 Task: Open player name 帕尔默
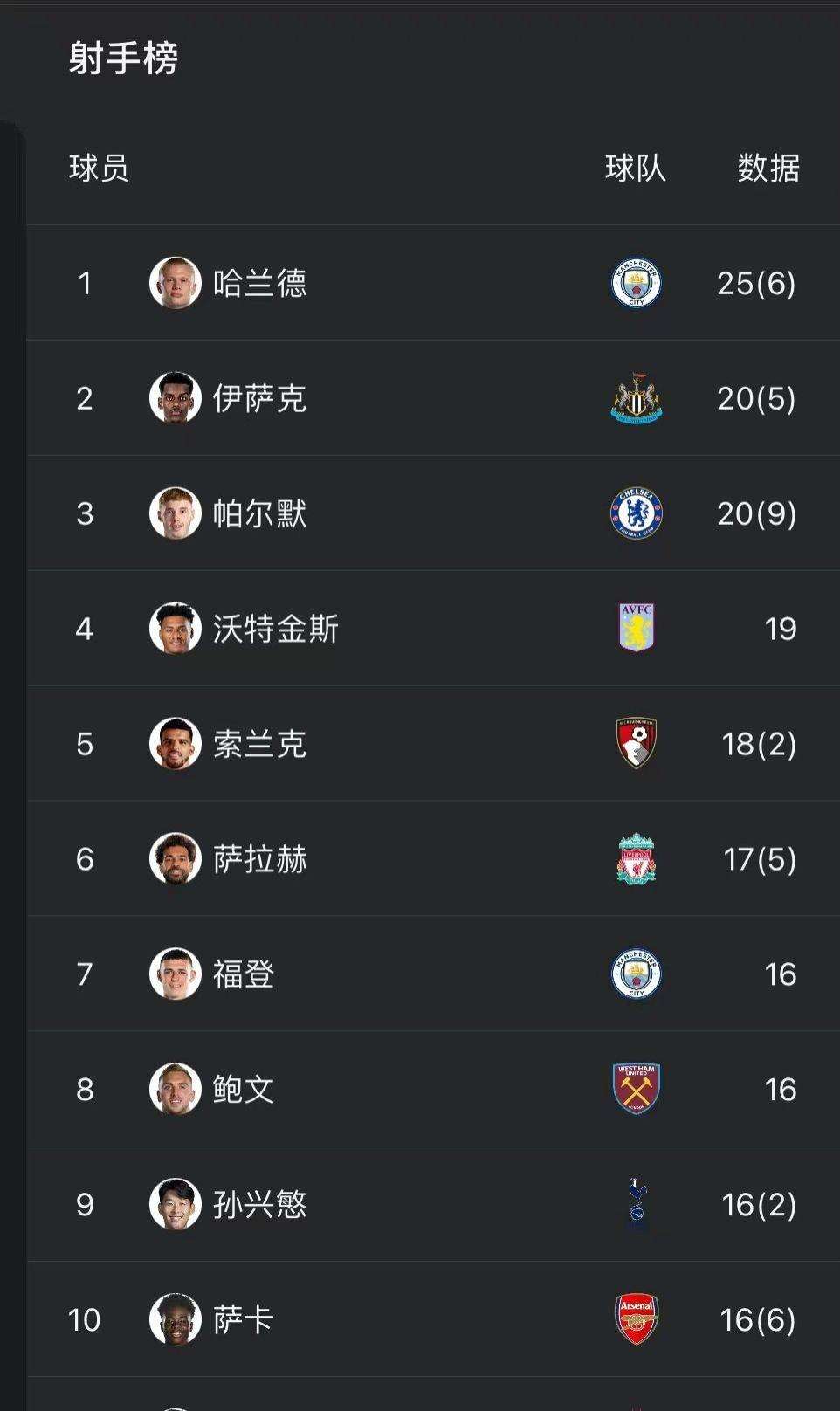click(x=259, y=513)
